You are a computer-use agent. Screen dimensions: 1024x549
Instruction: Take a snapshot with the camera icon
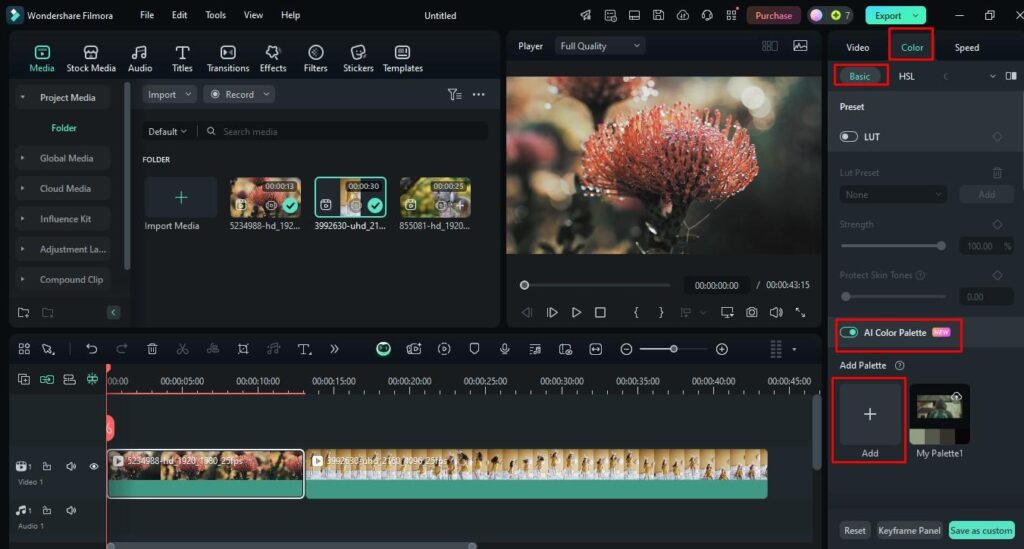(x=751, y=312)
